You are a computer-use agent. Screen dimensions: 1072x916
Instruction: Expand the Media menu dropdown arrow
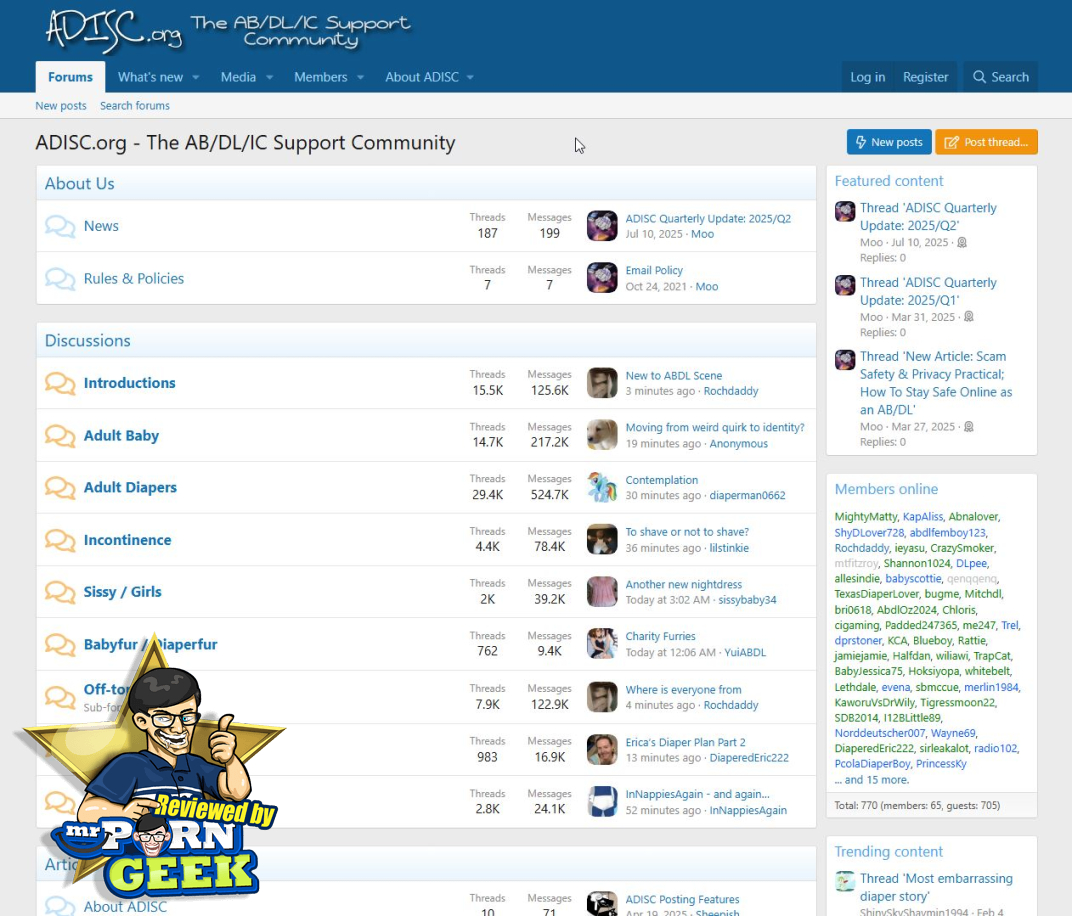point(269,78)
